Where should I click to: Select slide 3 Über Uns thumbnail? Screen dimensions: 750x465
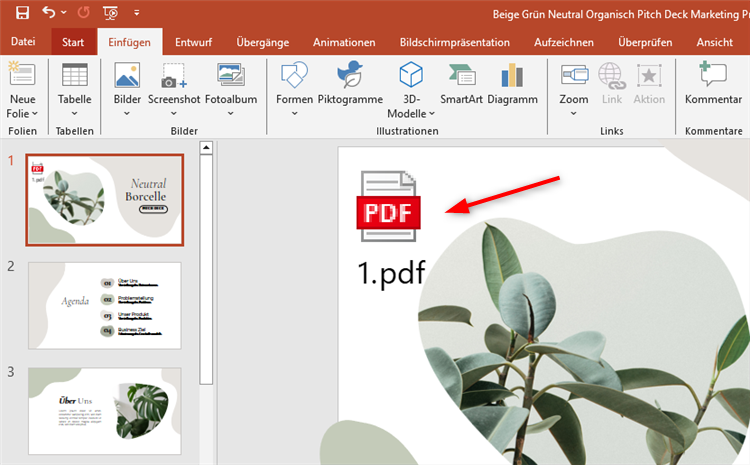pos(105,411)
